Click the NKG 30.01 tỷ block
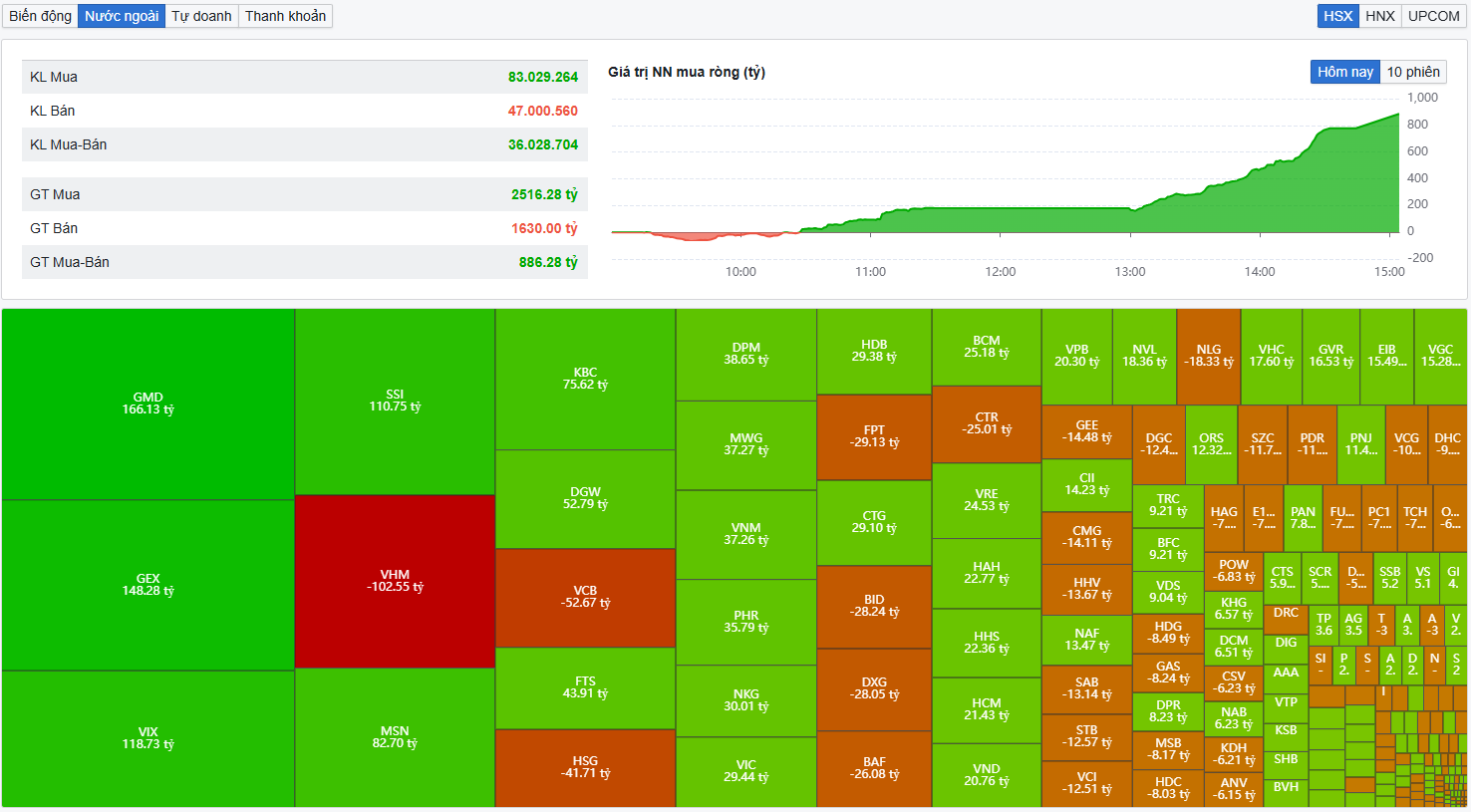This screenshot has width=1471, height=812. point(745,700)
